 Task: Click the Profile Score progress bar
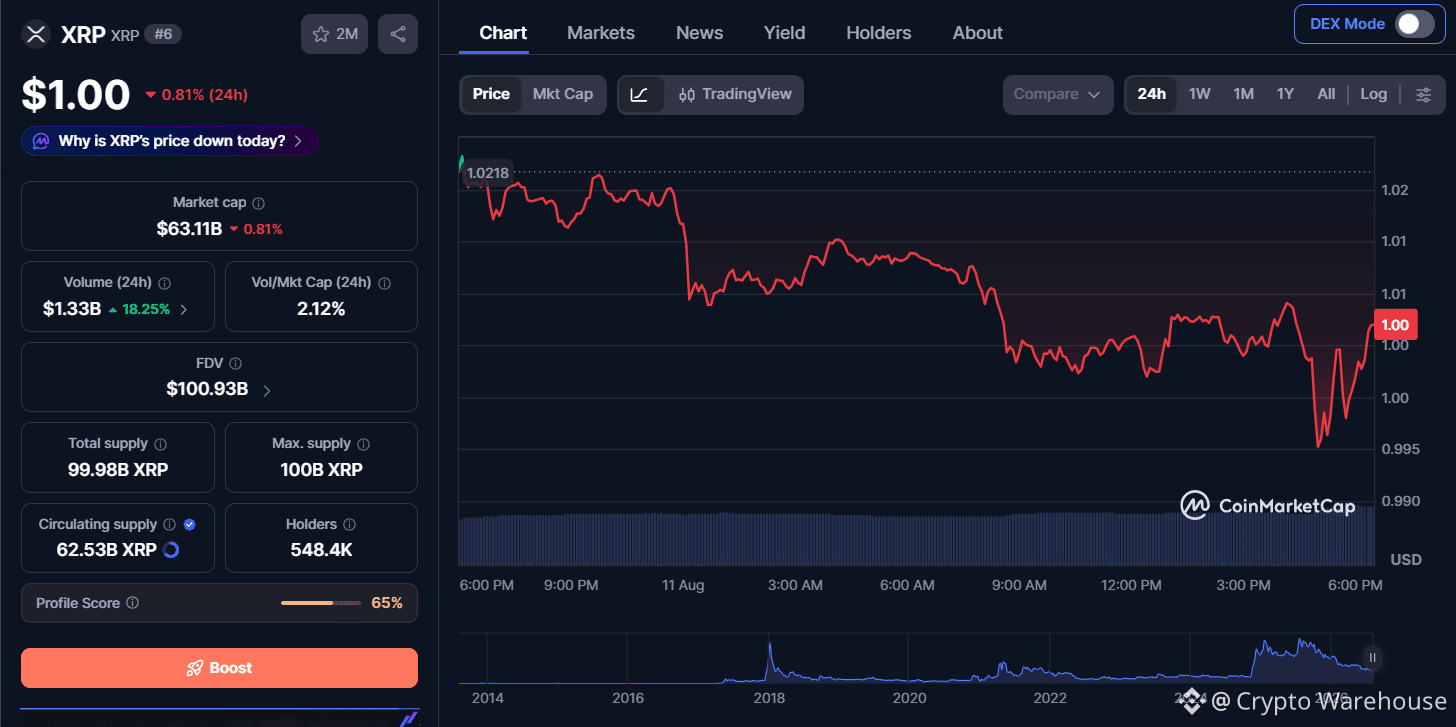[321, 603]
